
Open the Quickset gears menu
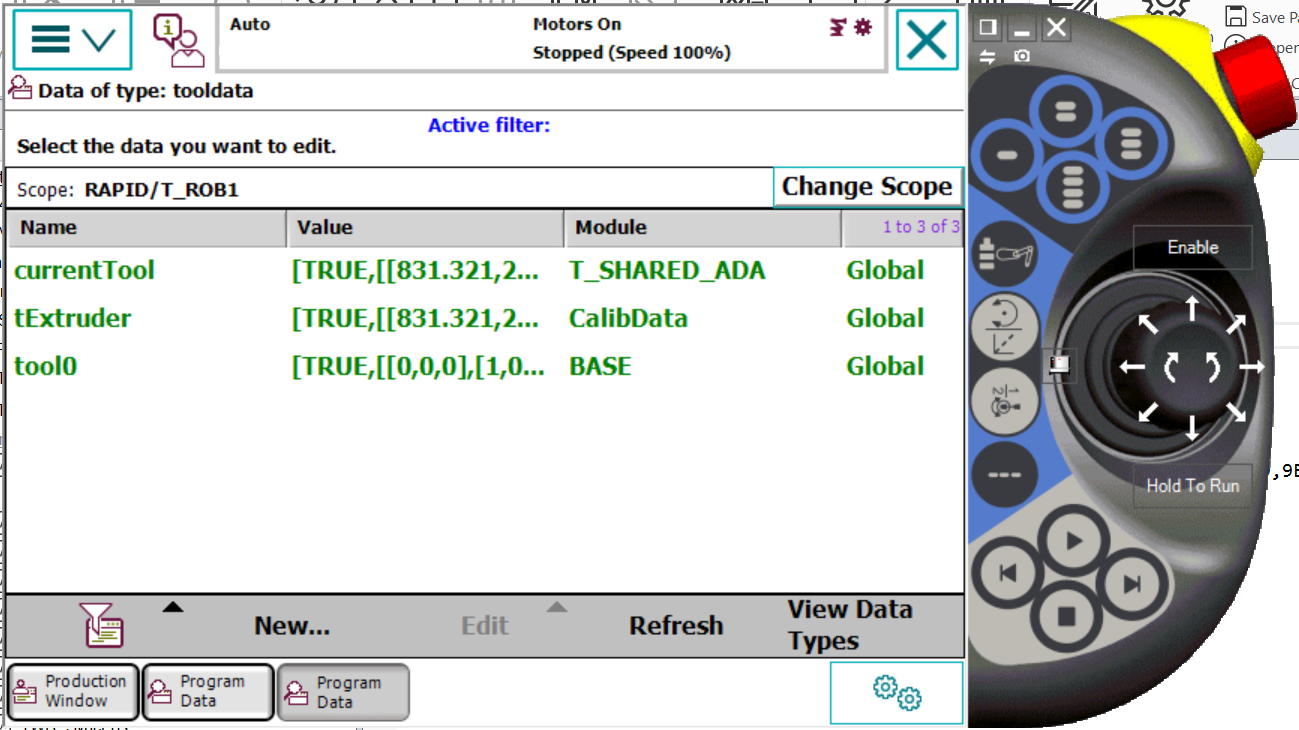tap(896, 692)
